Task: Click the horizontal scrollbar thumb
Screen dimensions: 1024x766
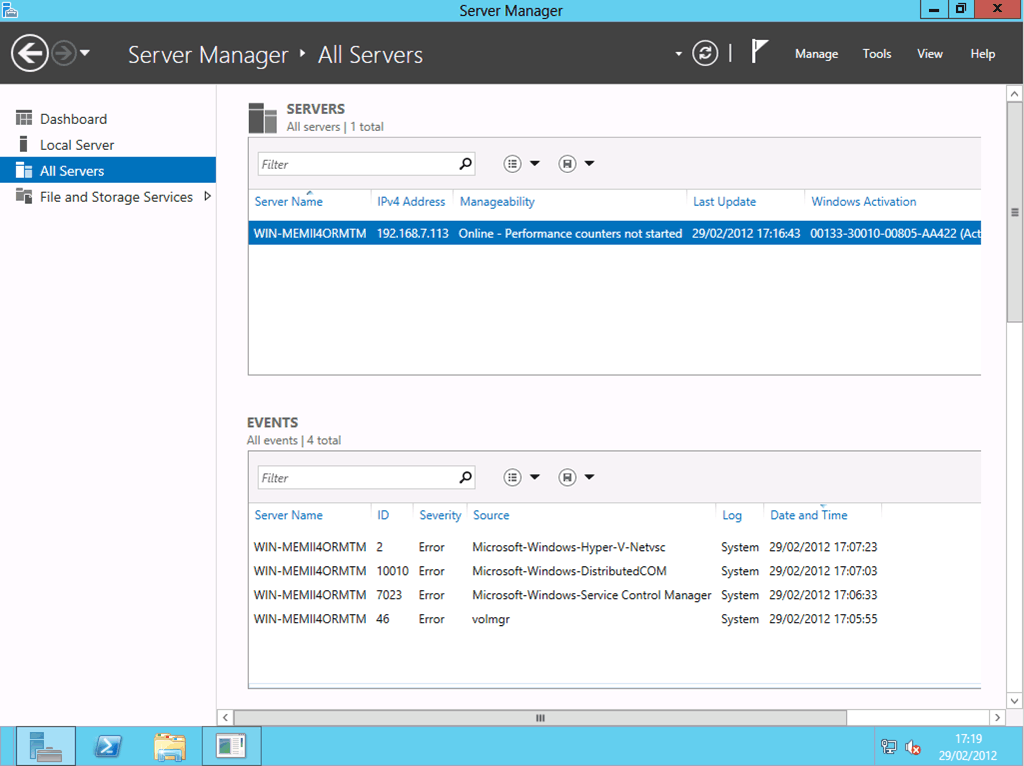Action: 540,718
